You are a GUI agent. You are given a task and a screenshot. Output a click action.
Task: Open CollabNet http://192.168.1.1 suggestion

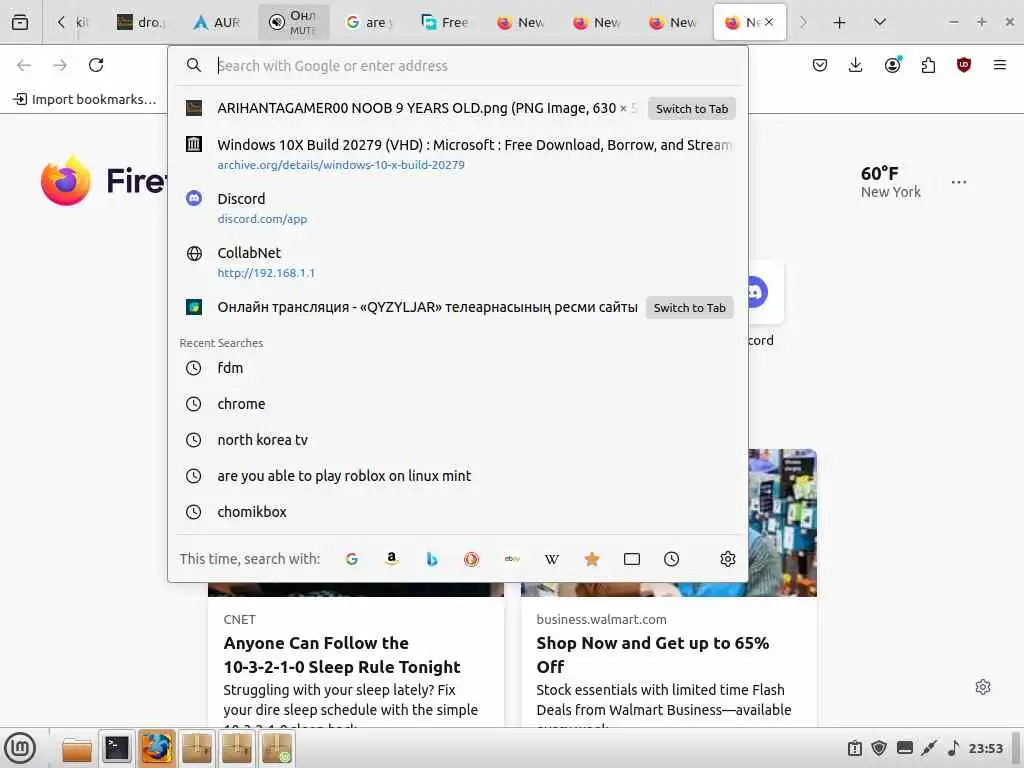click(x=458, y=262)
